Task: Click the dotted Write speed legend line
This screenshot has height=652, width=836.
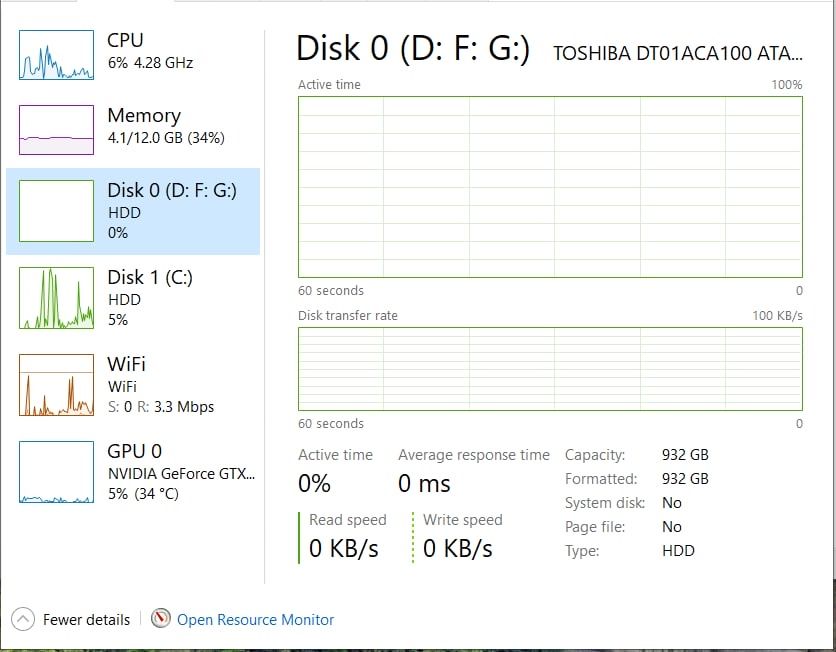Action: tap(413, 537)
